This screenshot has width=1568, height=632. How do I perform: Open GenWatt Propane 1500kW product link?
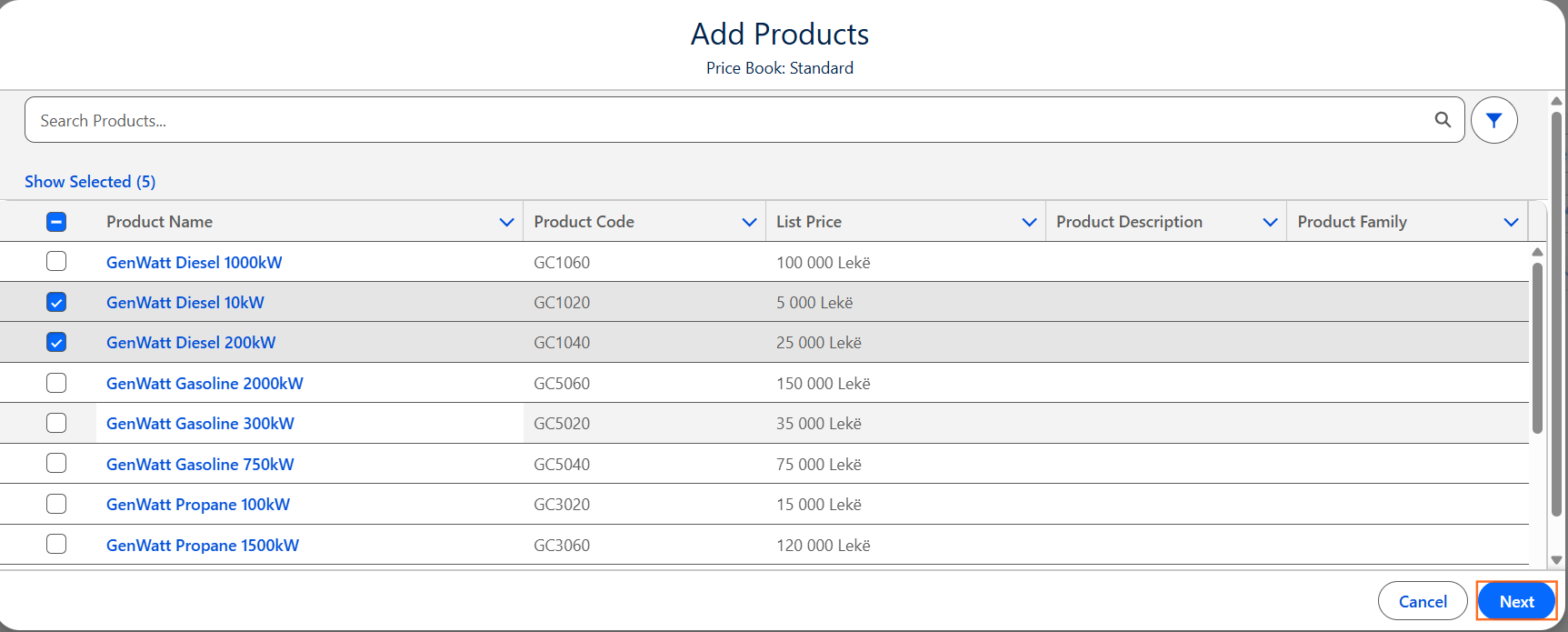pos(203,545)
